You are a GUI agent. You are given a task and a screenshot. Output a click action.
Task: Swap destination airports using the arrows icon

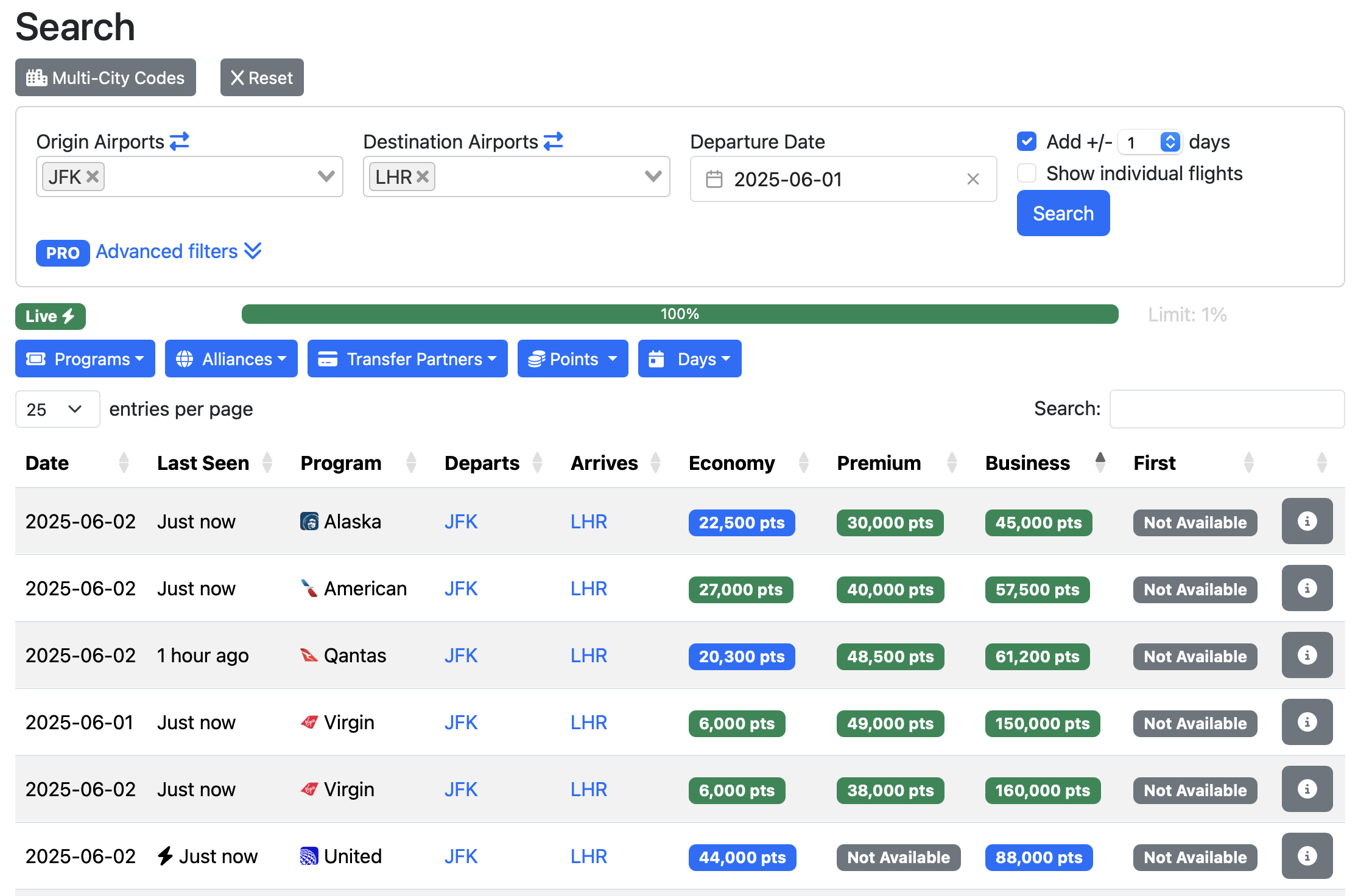(554, 141)
